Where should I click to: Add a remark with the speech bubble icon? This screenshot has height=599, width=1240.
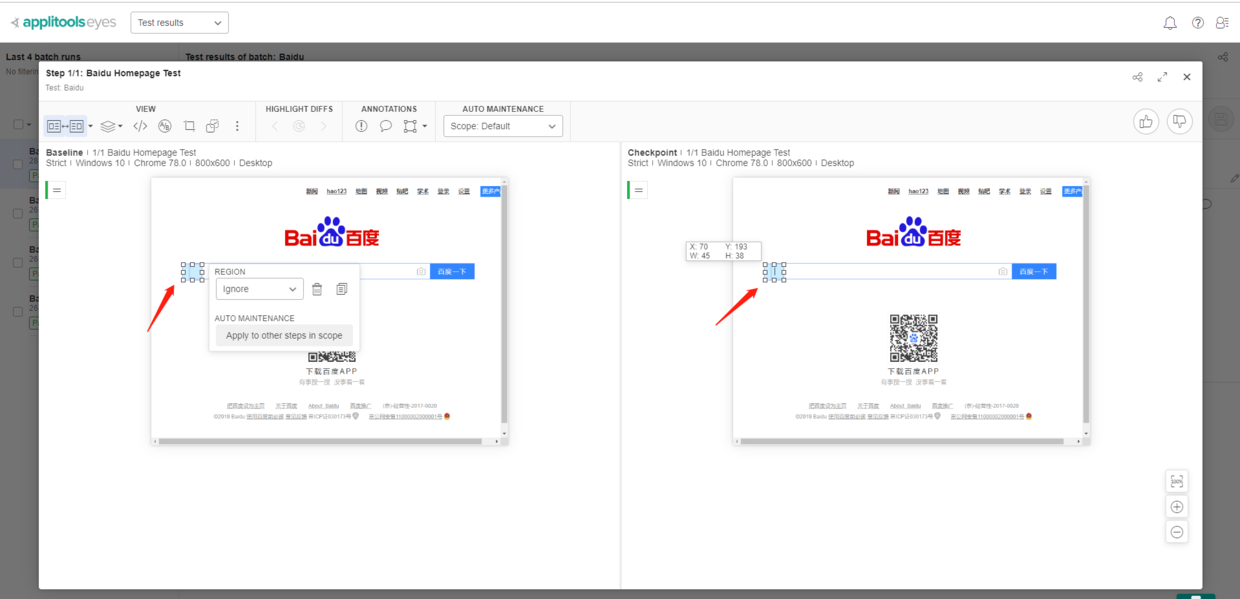tap(385, 126)
